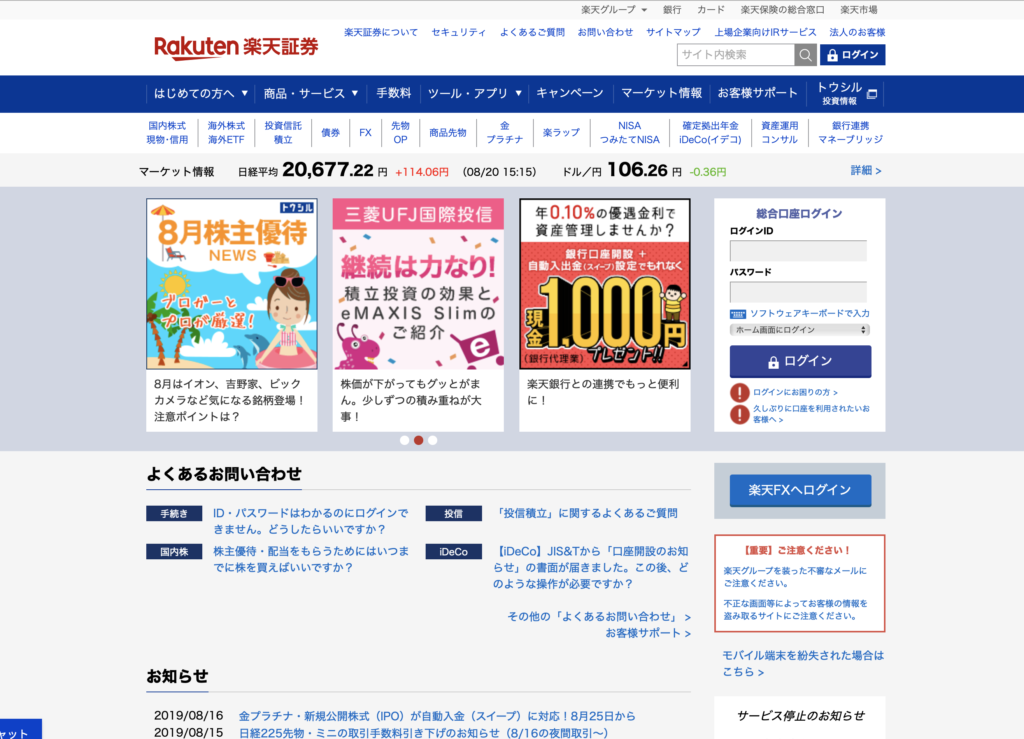1024x739 pixels.
Task: Click the large blue ログイン button
Action: (x=800, y=361)
